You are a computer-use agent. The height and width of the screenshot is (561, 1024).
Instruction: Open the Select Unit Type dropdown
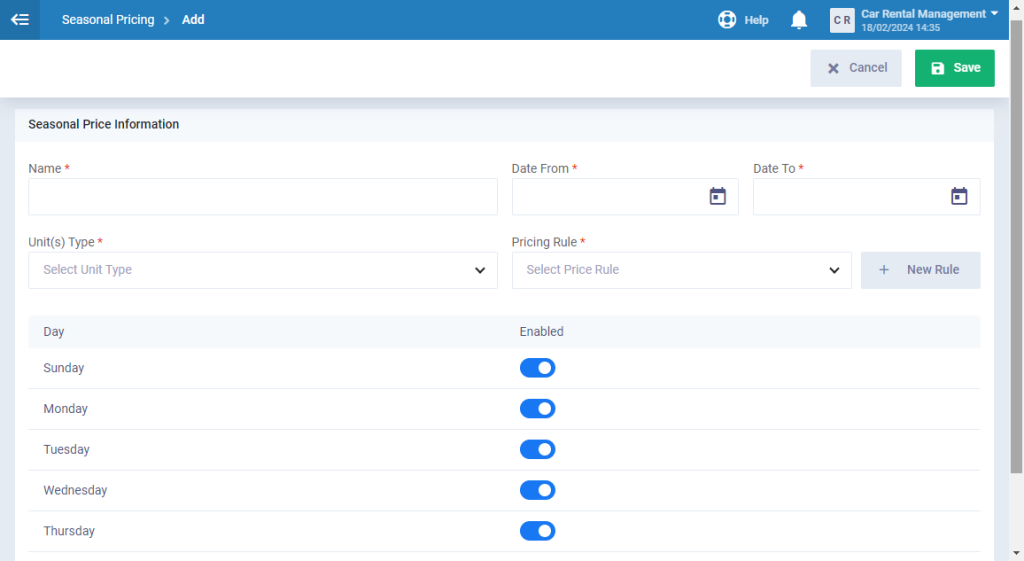coord(263,270)
